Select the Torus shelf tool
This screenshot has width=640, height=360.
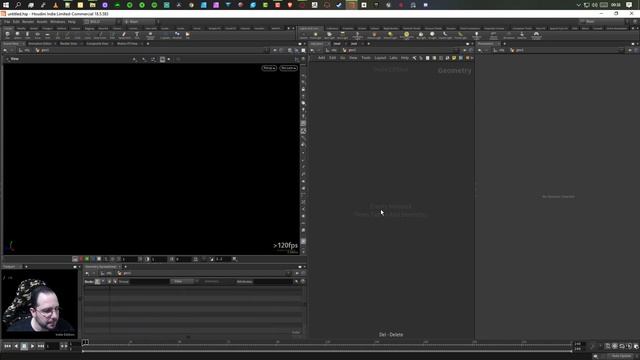tap(38, 36)
